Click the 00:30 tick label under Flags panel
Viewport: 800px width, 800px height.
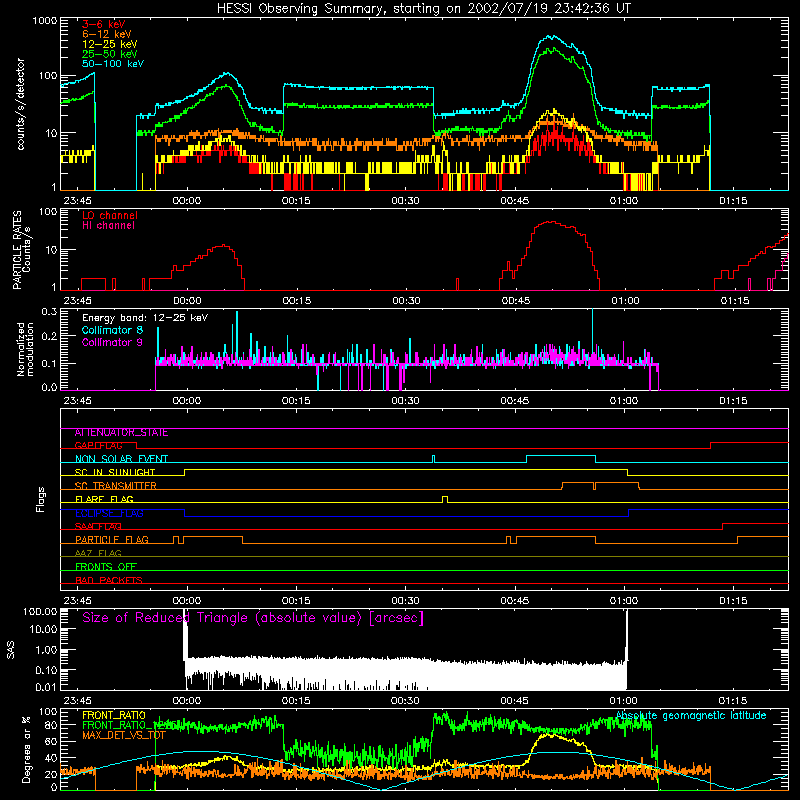coord(405,601)
